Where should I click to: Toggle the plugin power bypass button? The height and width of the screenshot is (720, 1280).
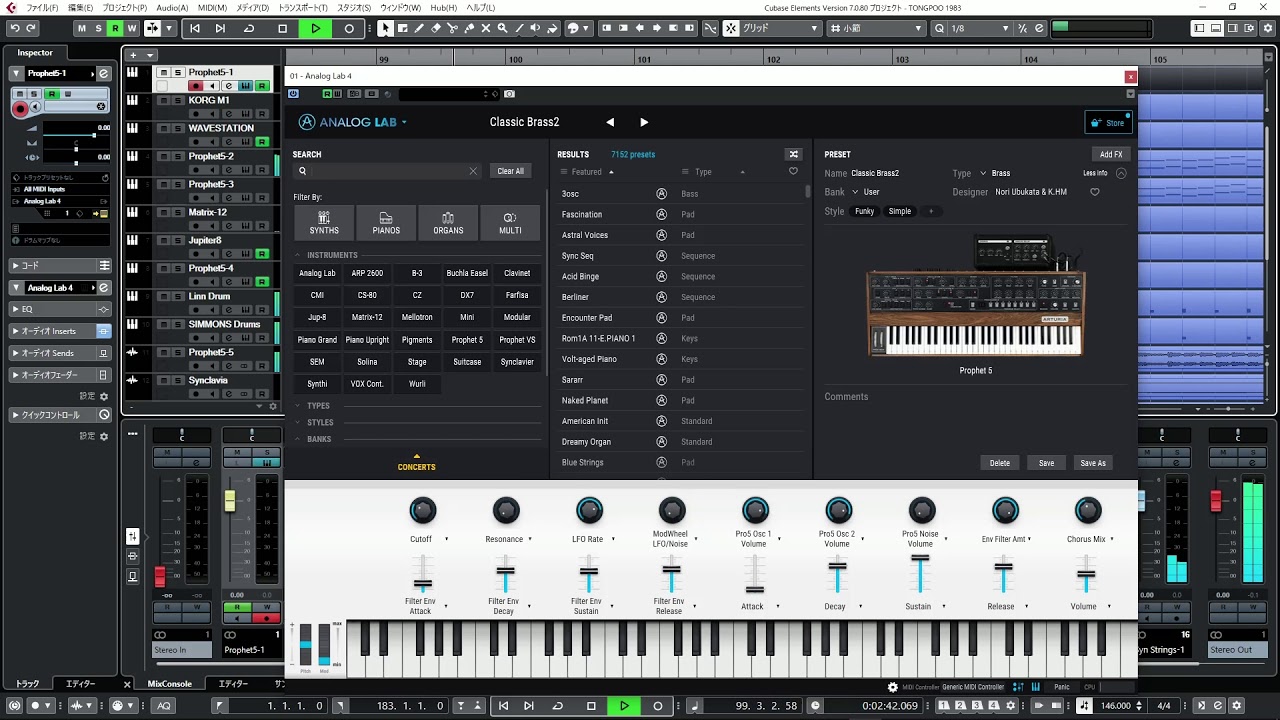[294, 94]
